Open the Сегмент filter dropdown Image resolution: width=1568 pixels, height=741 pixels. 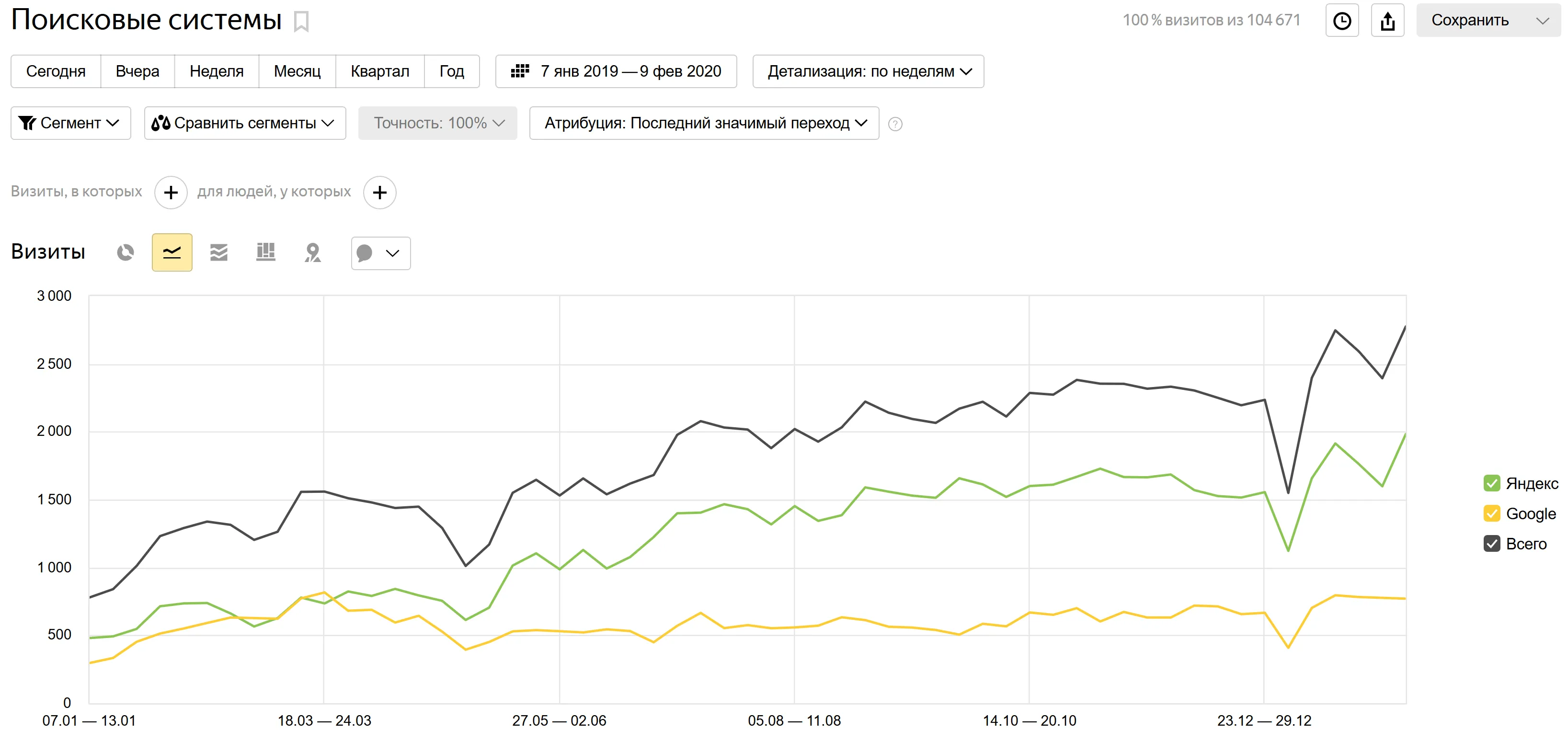pyautogui.click(x=70, y=123)
